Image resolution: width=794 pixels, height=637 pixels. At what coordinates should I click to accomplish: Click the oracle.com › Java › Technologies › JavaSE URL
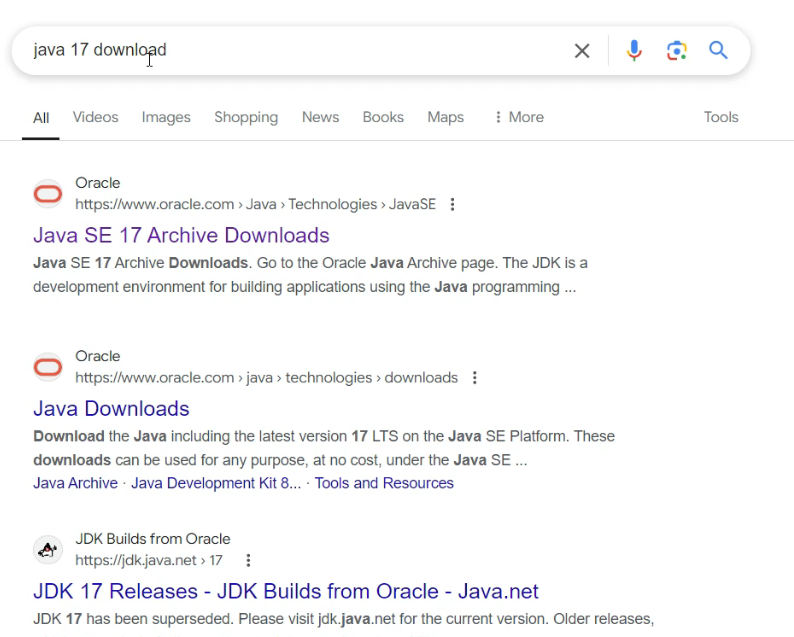(x=256, y=205)
